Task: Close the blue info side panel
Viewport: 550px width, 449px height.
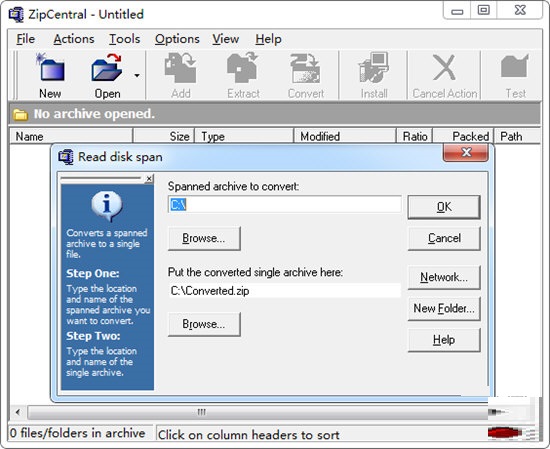Action: pyautogui.click(x=149, y=179)
